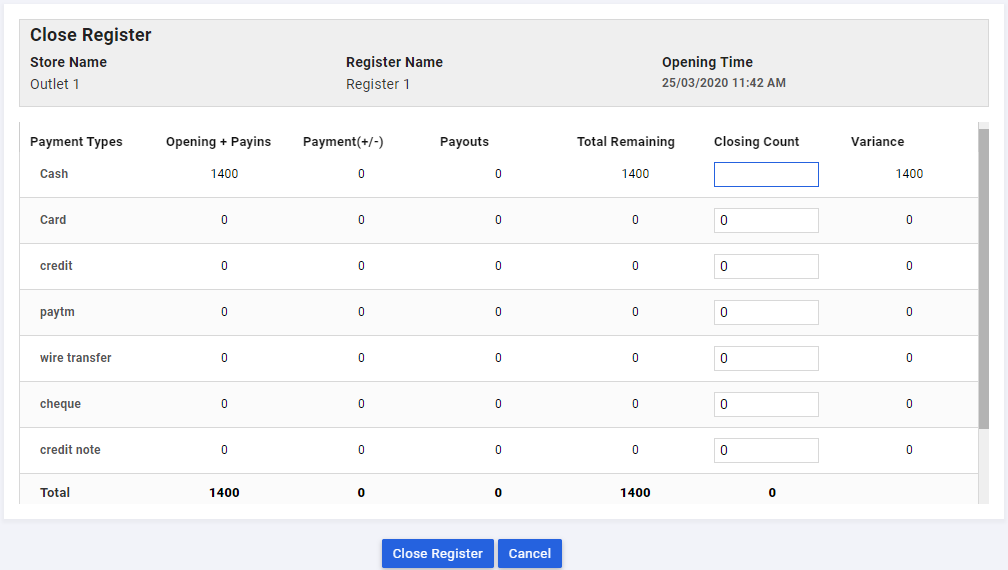
Task: Select the Payment(+/-) column header
Action: pos(343,141)
